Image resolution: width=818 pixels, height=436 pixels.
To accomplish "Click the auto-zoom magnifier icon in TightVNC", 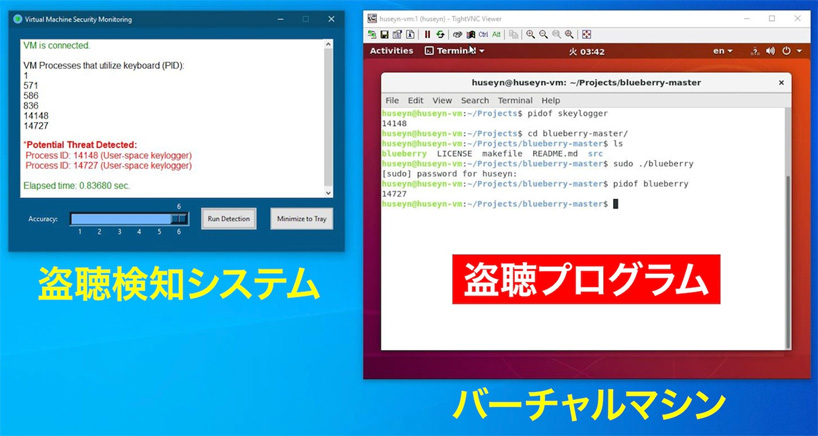I will (x=569, y=34).
